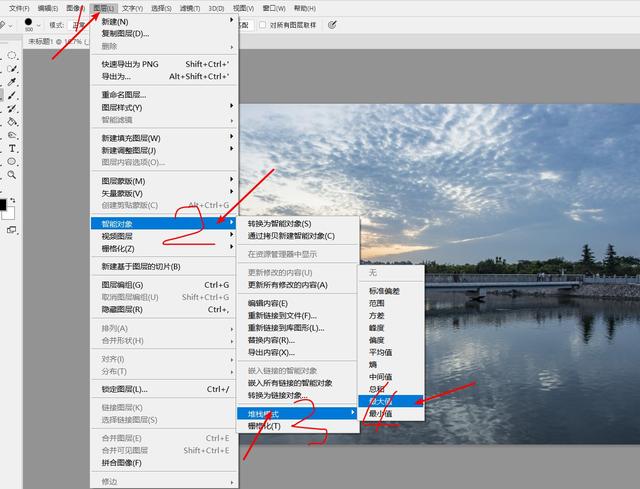
Task: Click the foreground black color swatch
Action: coord(3,204)
